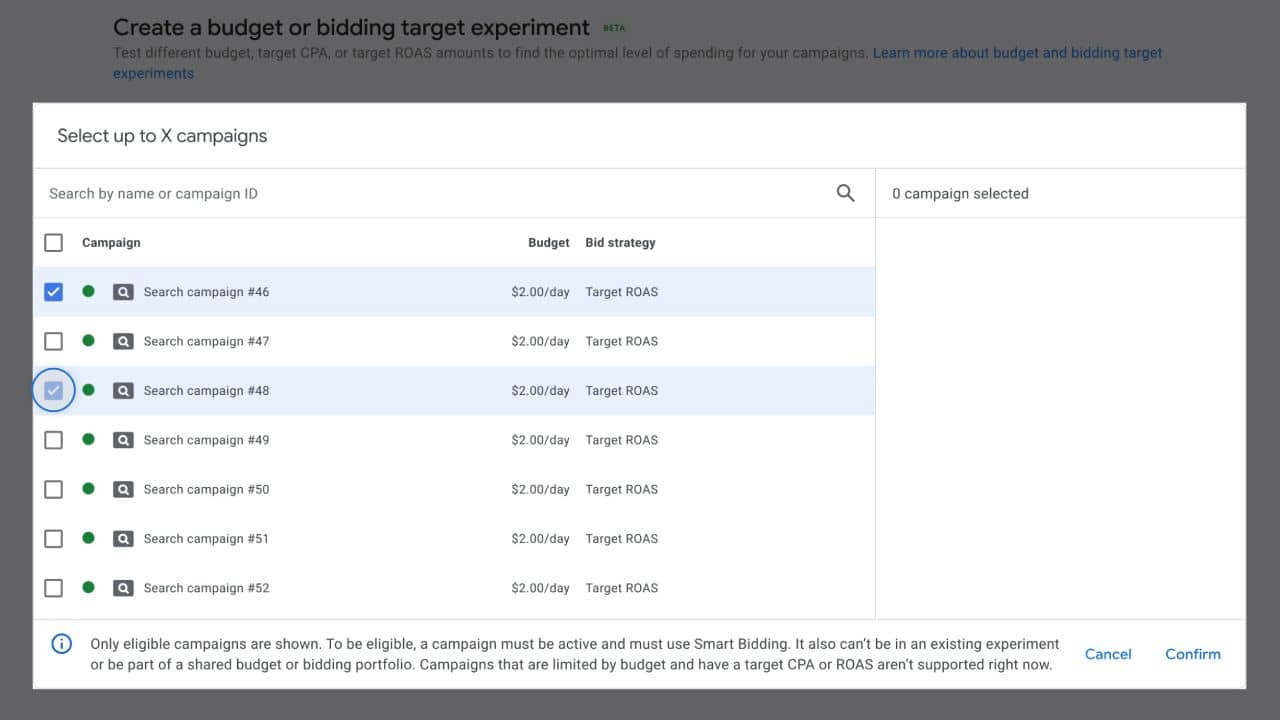The image size is (1280, 720).
Task: Check Search campaign #51 checkbox
Action: click(x=54, y=539)
